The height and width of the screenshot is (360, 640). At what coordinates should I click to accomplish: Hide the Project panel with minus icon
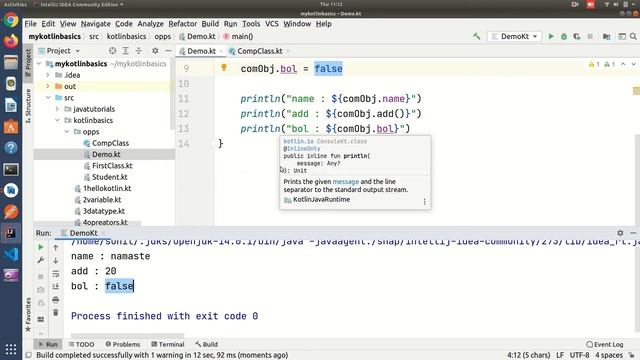coord(168,51)
